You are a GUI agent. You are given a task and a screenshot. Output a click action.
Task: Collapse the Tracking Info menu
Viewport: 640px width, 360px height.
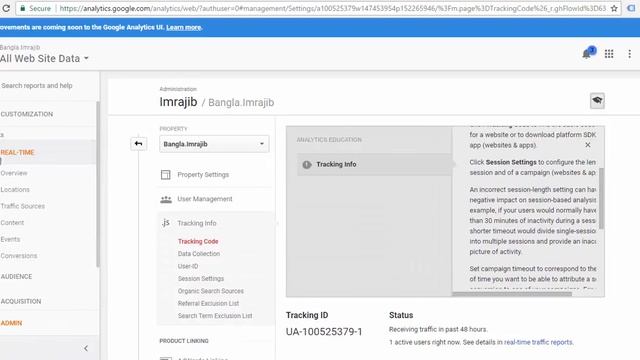pos(197,223)
